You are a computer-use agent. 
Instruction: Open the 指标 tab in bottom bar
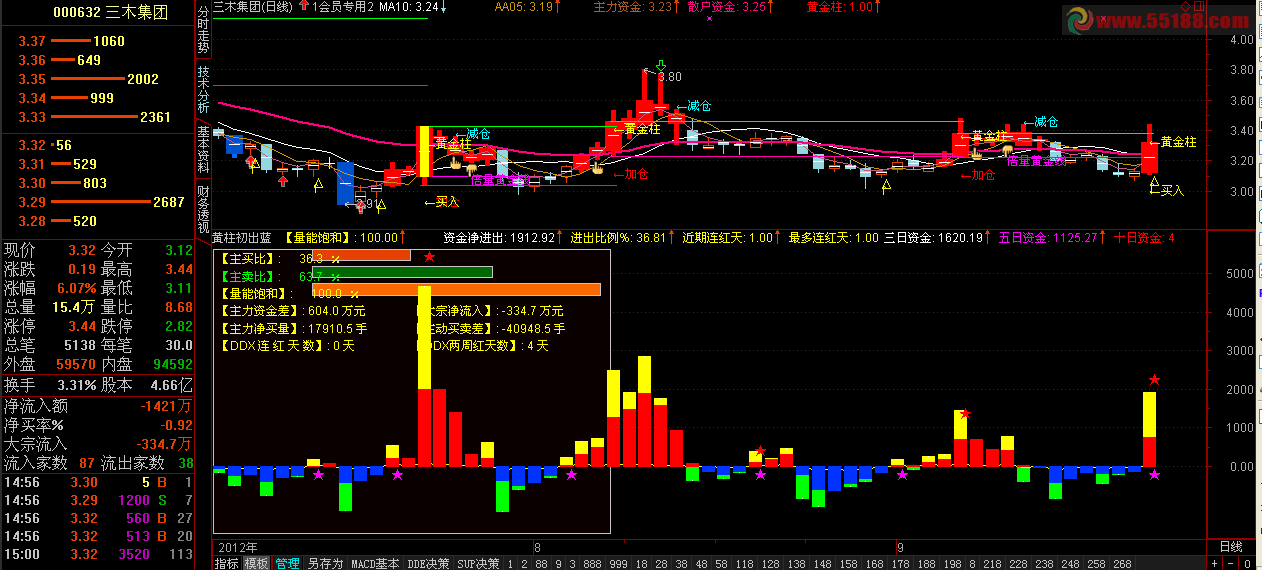[x=227, y=563]
